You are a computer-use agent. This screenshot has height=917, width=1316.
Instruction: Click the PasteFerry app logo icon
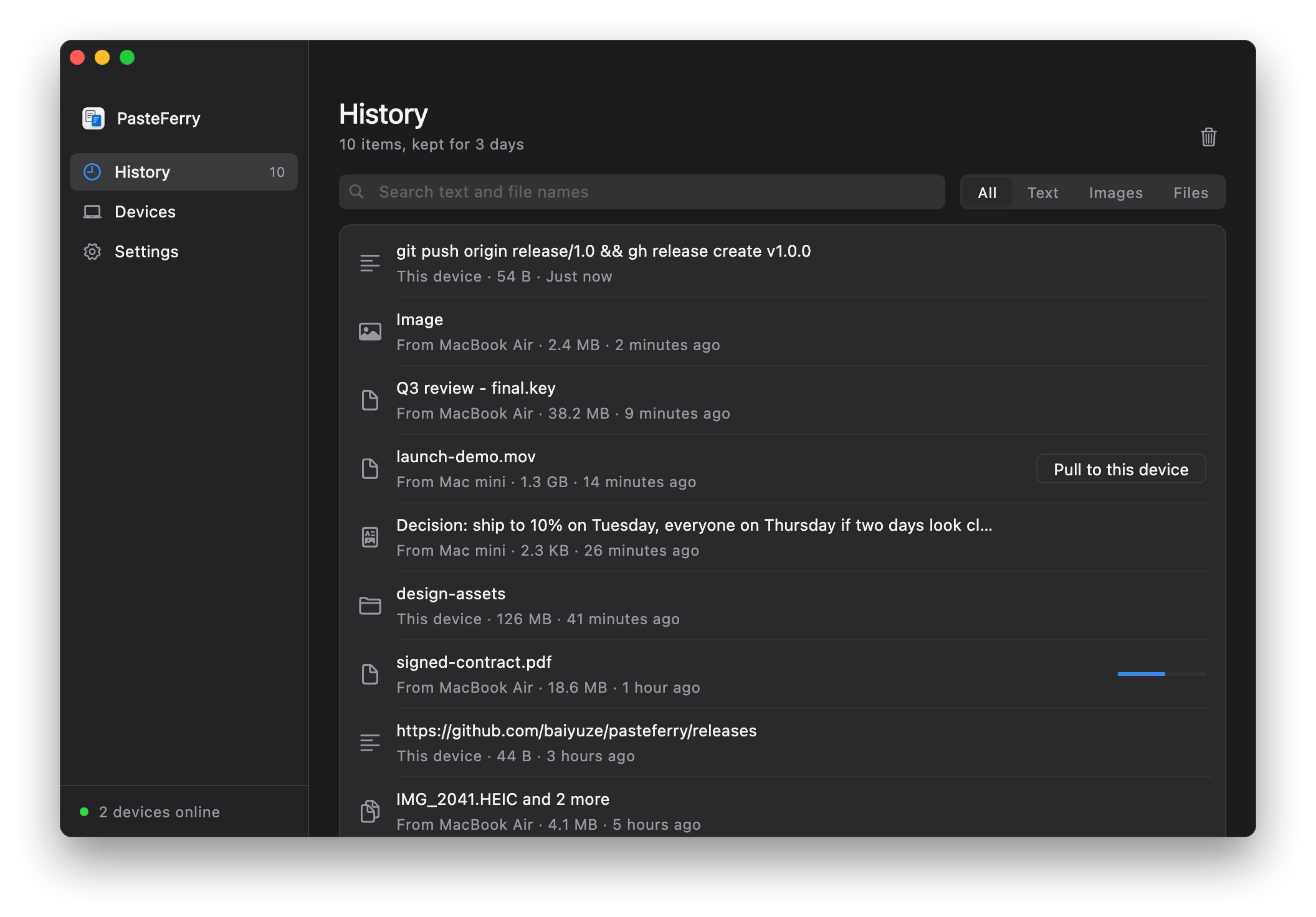click(93, 118)
